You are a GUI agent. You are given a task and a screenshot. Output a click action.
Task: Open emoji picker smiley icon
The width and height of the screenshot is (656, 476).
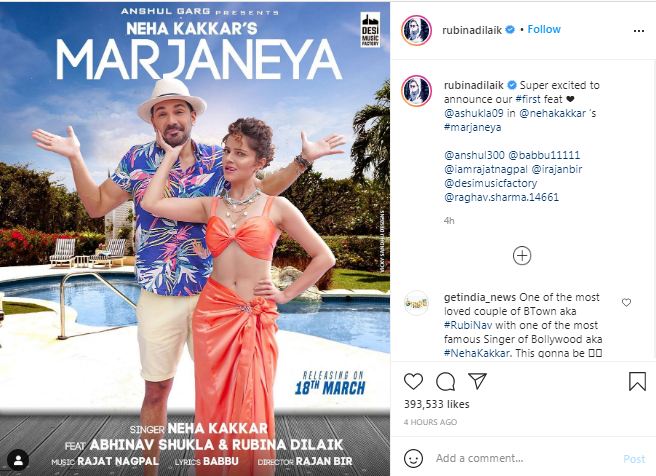pos(413,458)
